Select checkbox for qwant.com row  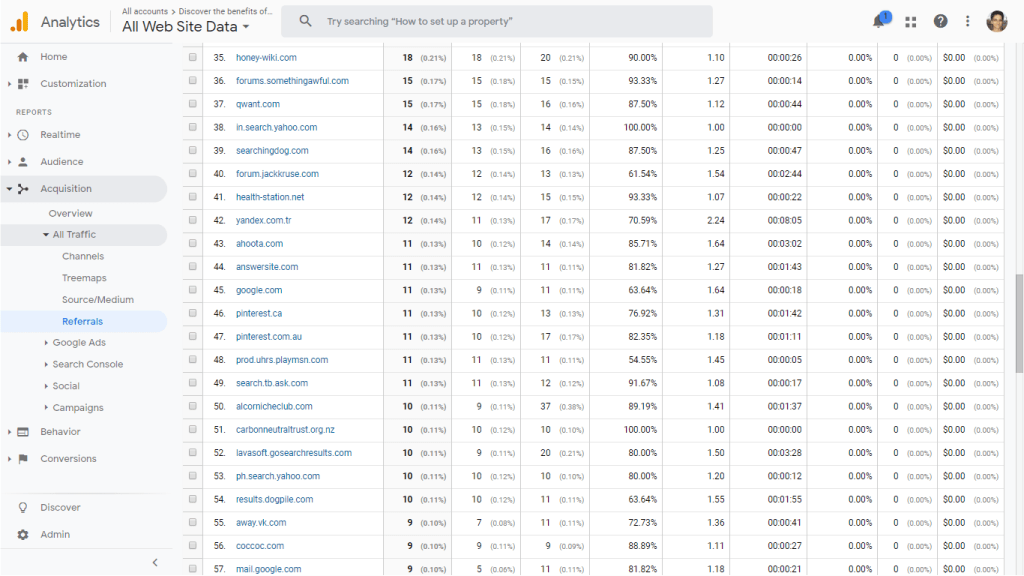pyautogui.click(x=193, y=104)
